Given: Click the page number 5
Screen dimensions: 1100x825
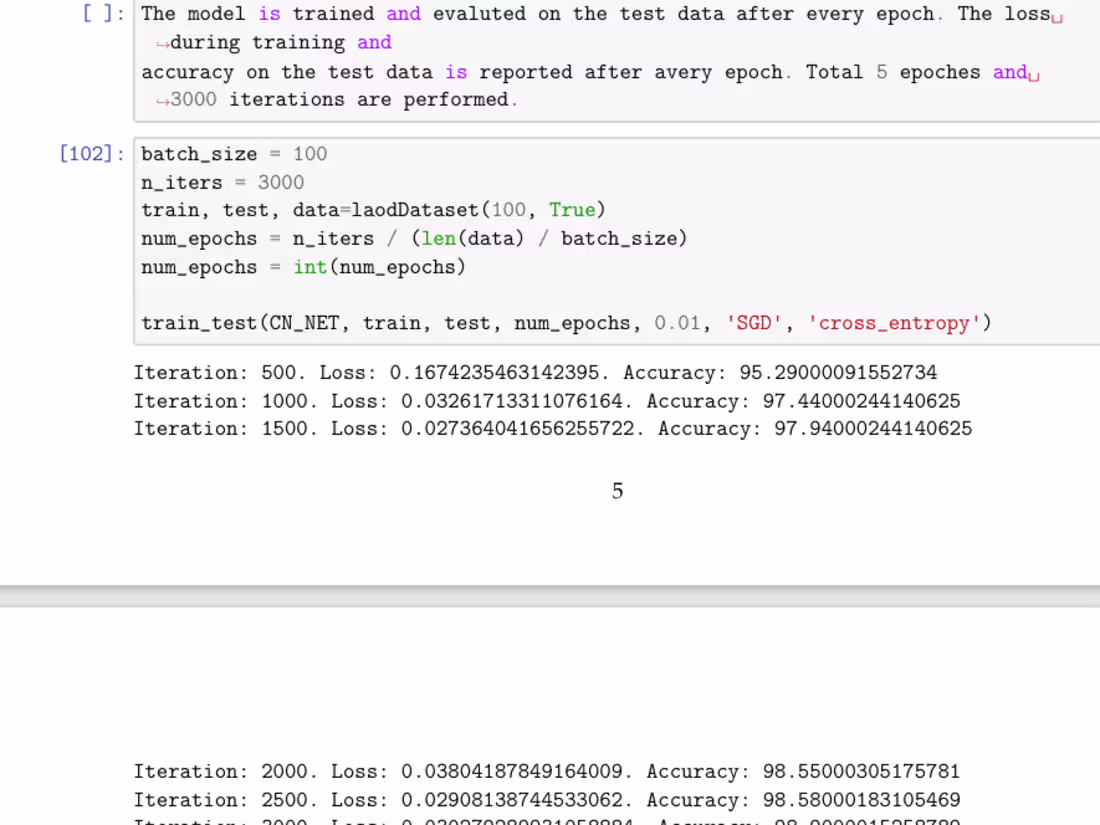Looking at the screenshot, I should (617, 490).
